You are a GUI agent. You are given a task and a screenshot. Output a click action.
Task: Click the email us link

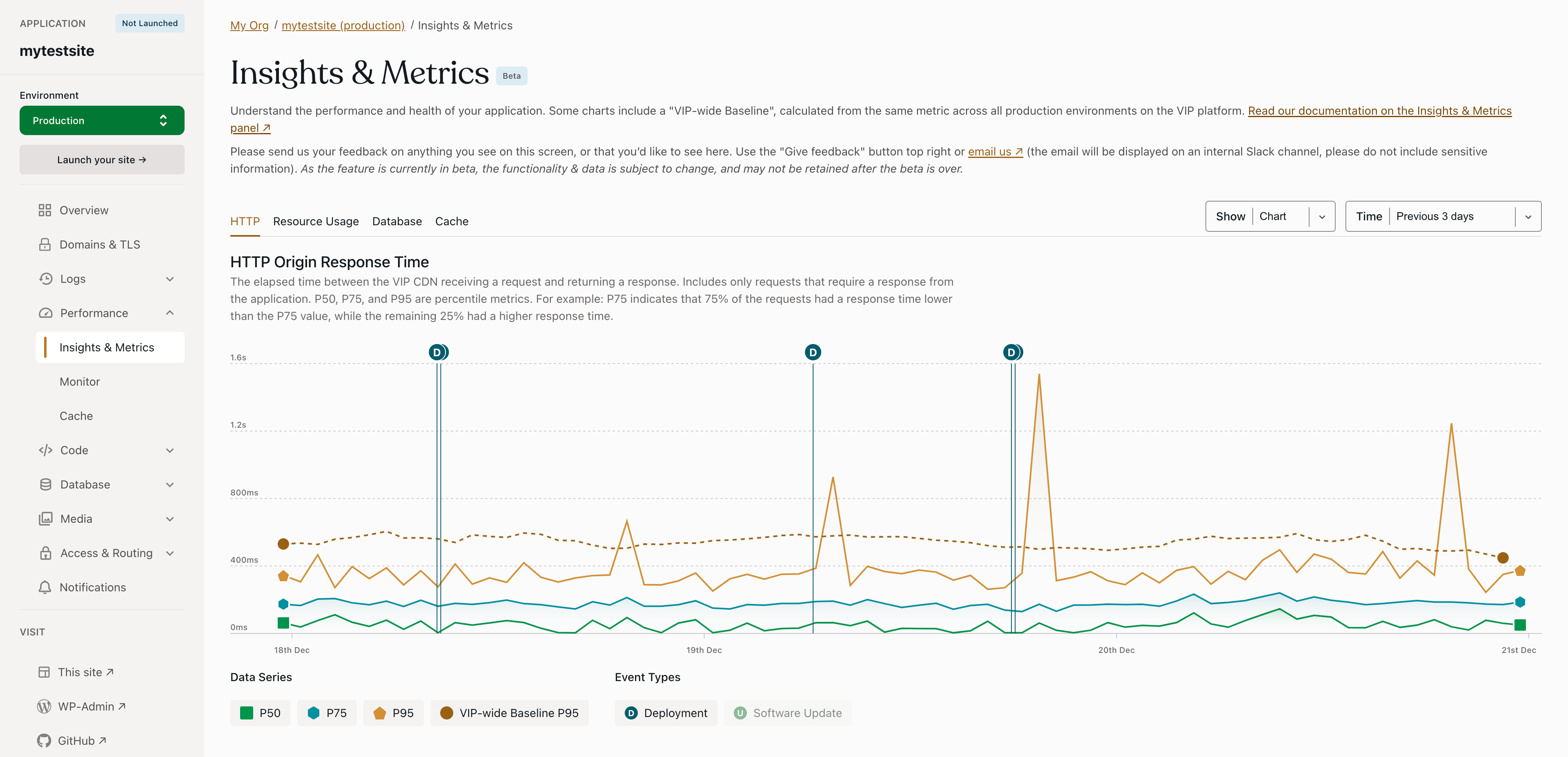(x=995, y=151)
